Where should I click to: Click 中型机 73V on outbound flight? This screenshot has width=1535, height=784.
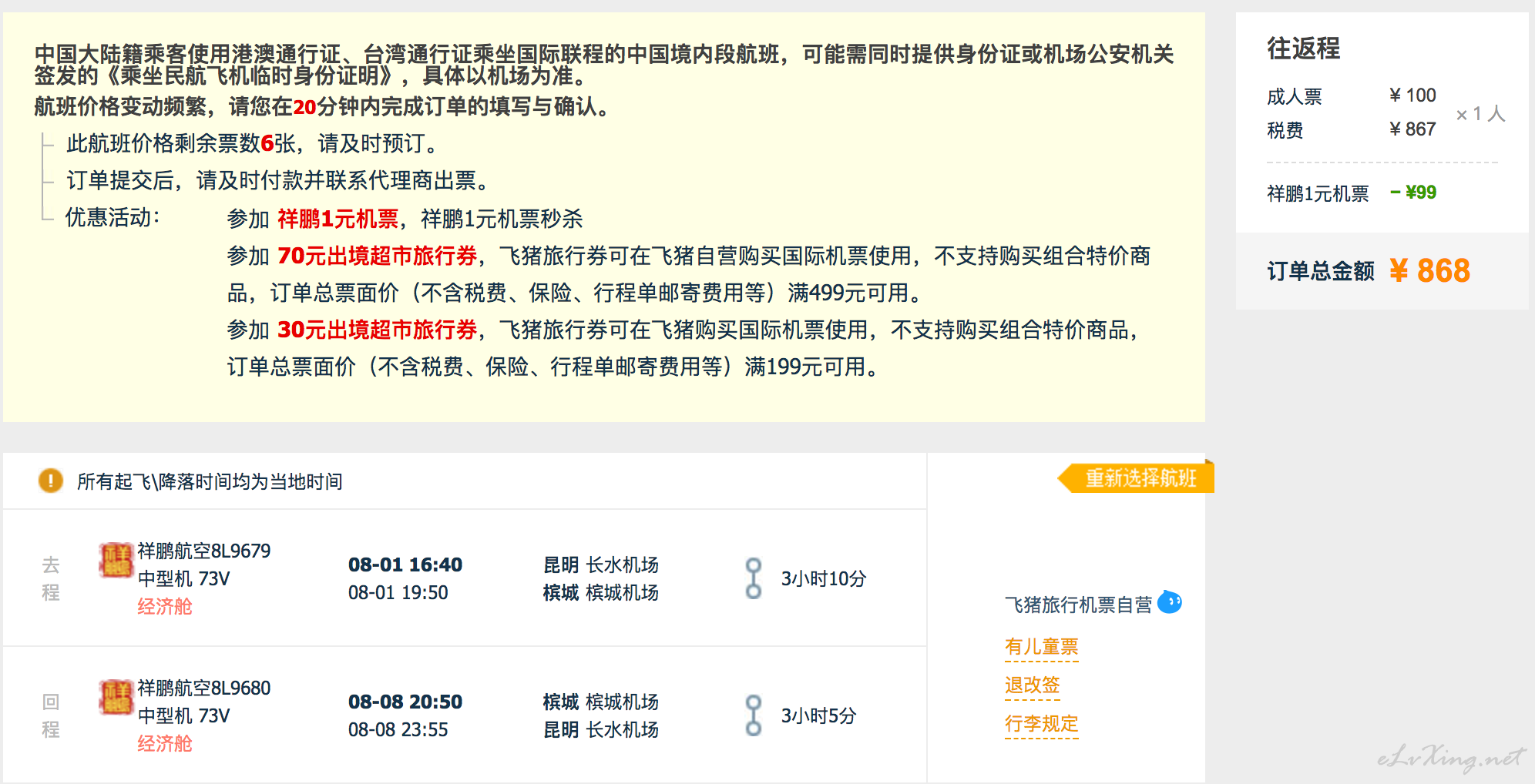coord(183,578)
